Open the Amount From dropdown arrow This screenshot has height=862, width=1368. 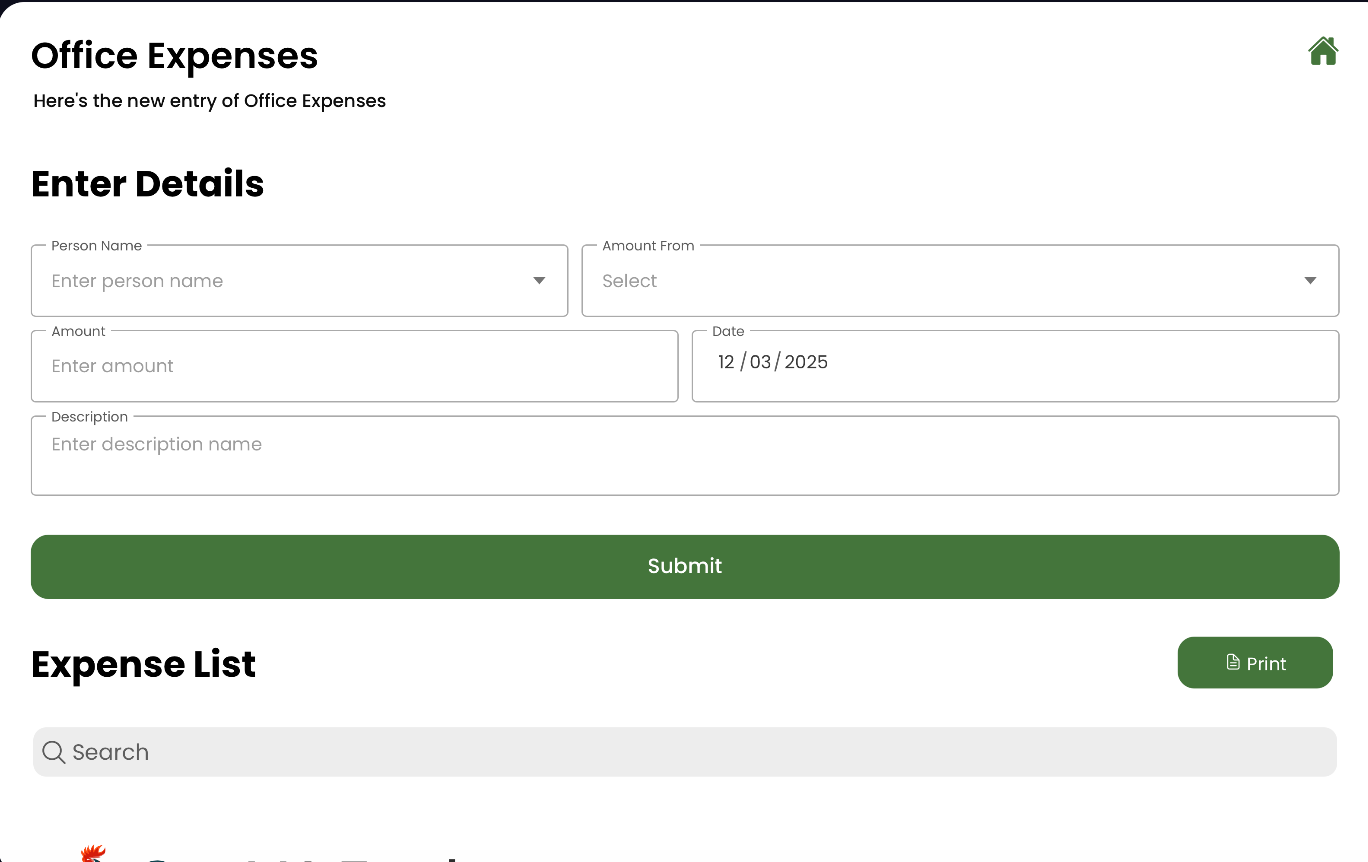click(1310, 281)
